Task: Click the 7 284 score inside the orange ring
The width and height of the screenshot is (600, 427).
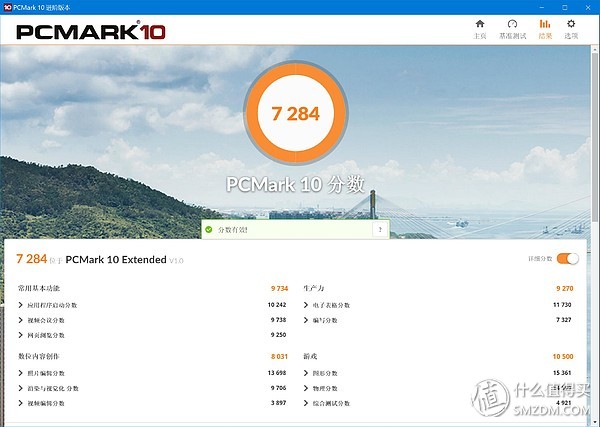Action: coord(295,114)
